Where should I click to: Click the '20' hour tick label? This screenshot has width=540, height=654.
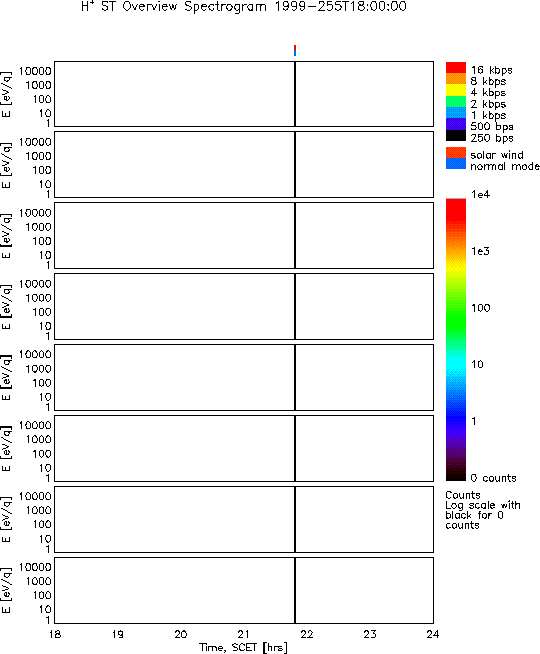point(181,634)
